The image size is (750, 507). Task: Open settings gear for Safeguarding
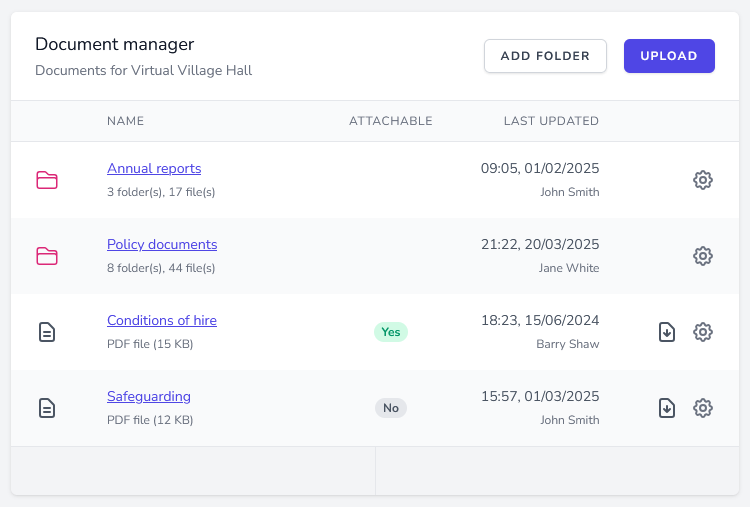tap(703, 408)
